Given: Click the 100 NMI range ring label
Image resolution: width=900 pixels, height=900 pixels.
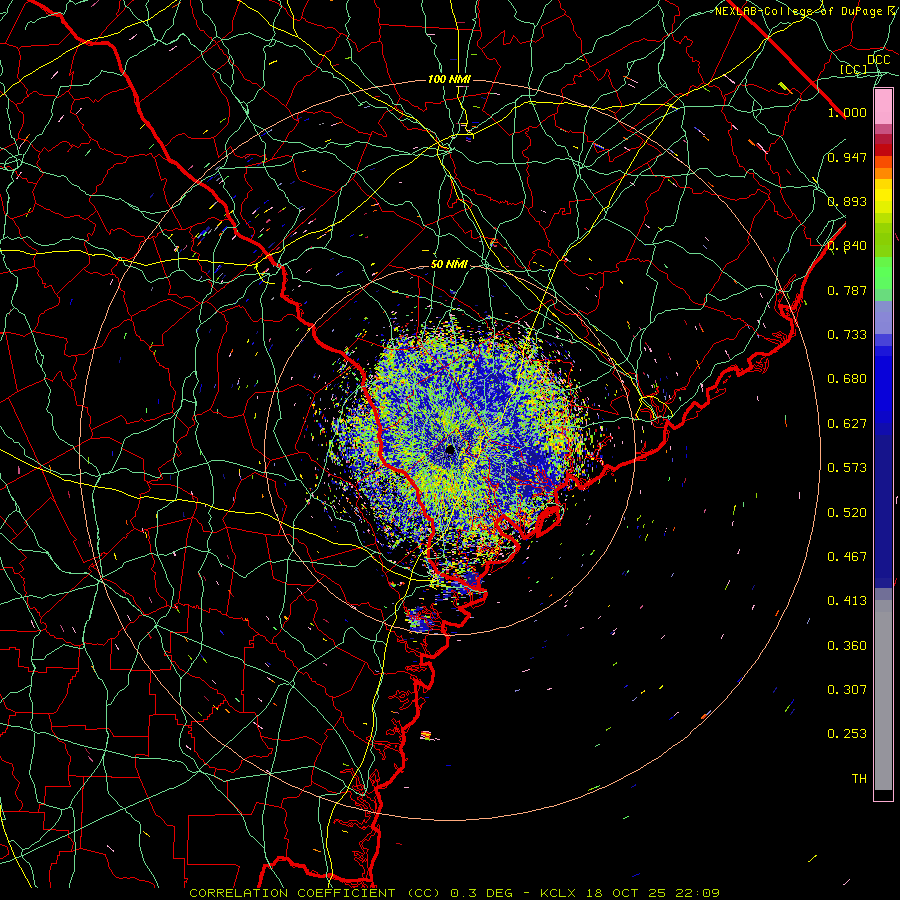Looking at the screenshot, I should tap(449, 79).
